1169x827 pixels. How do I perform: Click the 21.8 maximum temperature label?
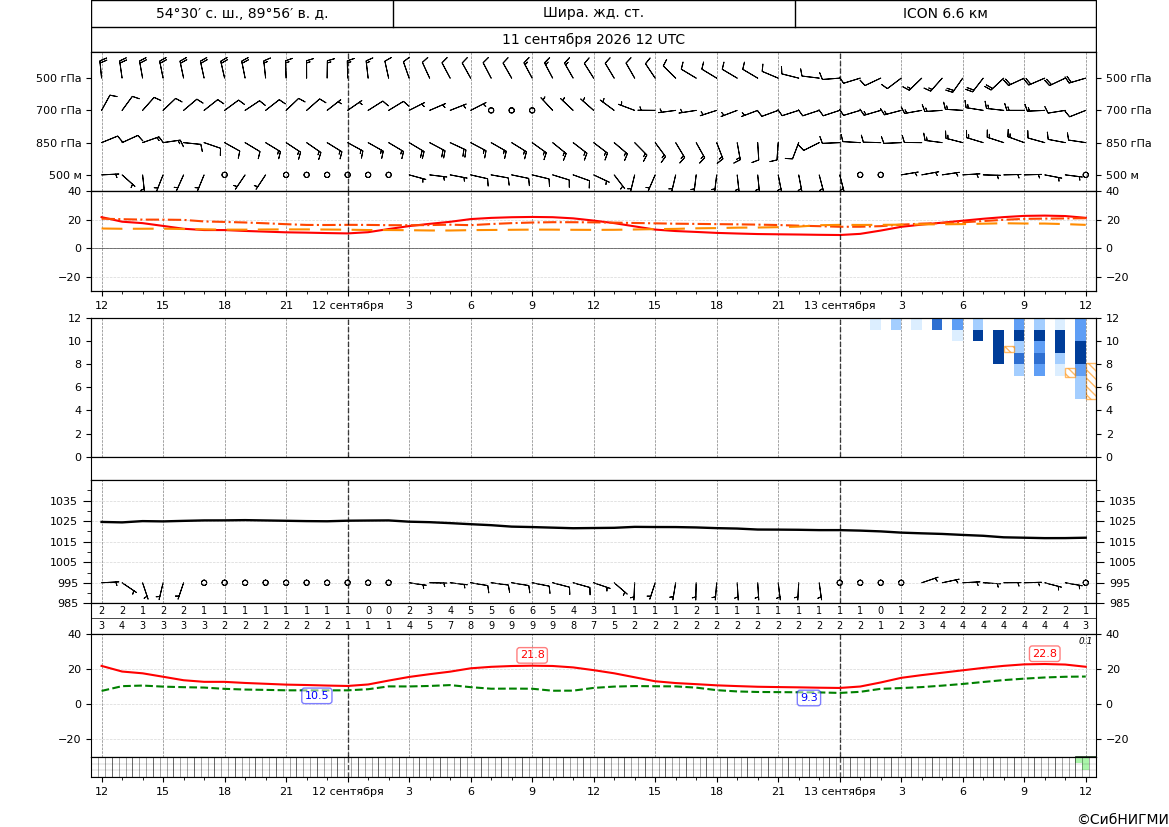(532, 655)
